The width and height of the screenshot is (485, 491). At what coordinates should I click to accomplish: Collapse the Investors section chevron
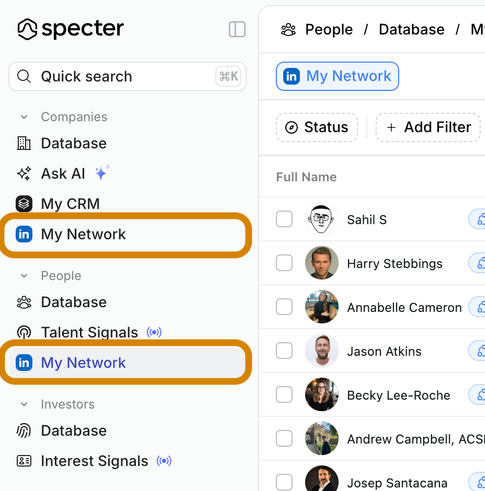click(24, 404)
